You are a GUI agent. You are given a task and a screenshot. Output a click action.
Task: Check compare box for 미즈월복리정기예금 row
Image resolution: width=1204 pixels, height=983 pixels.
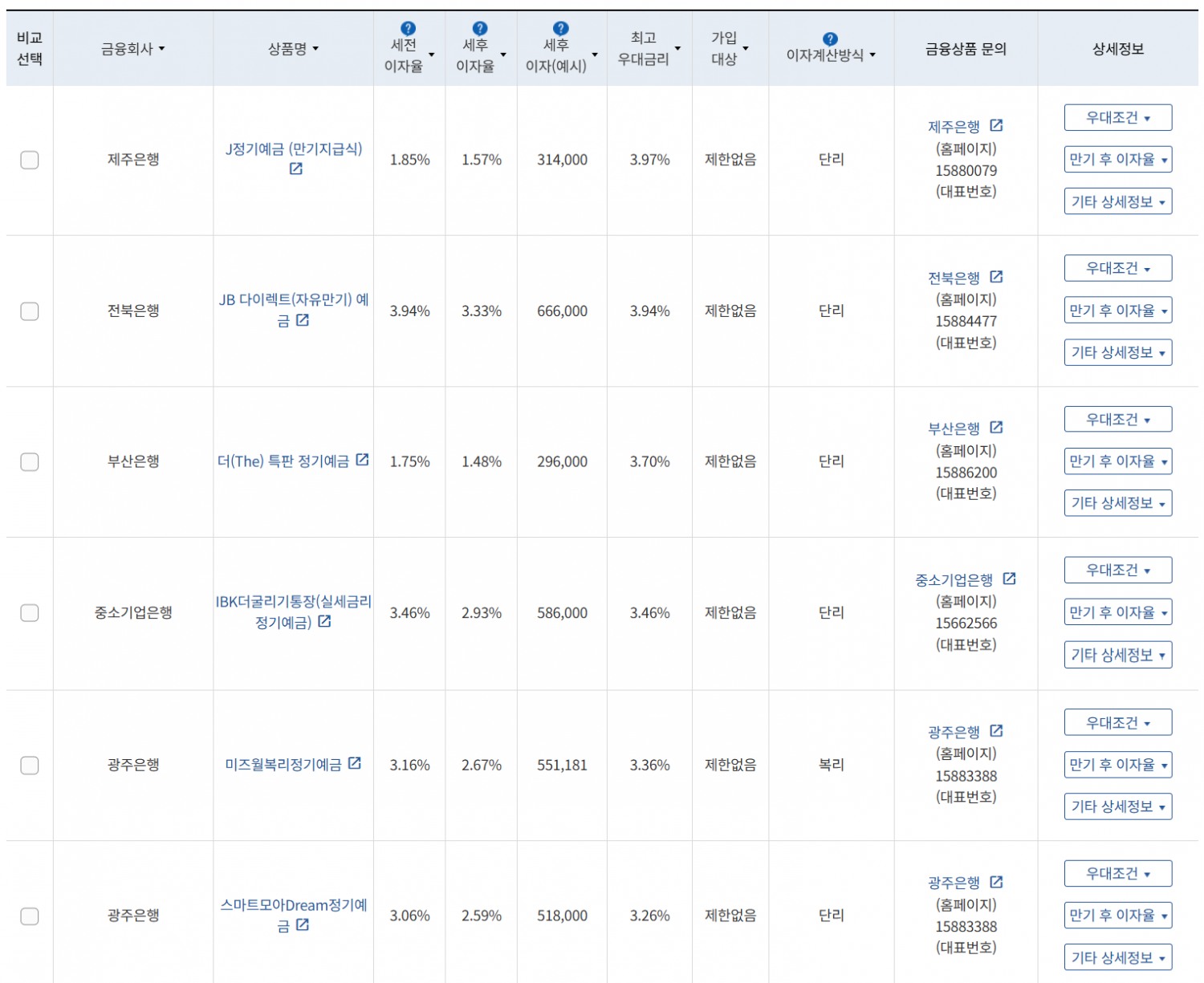30,765
